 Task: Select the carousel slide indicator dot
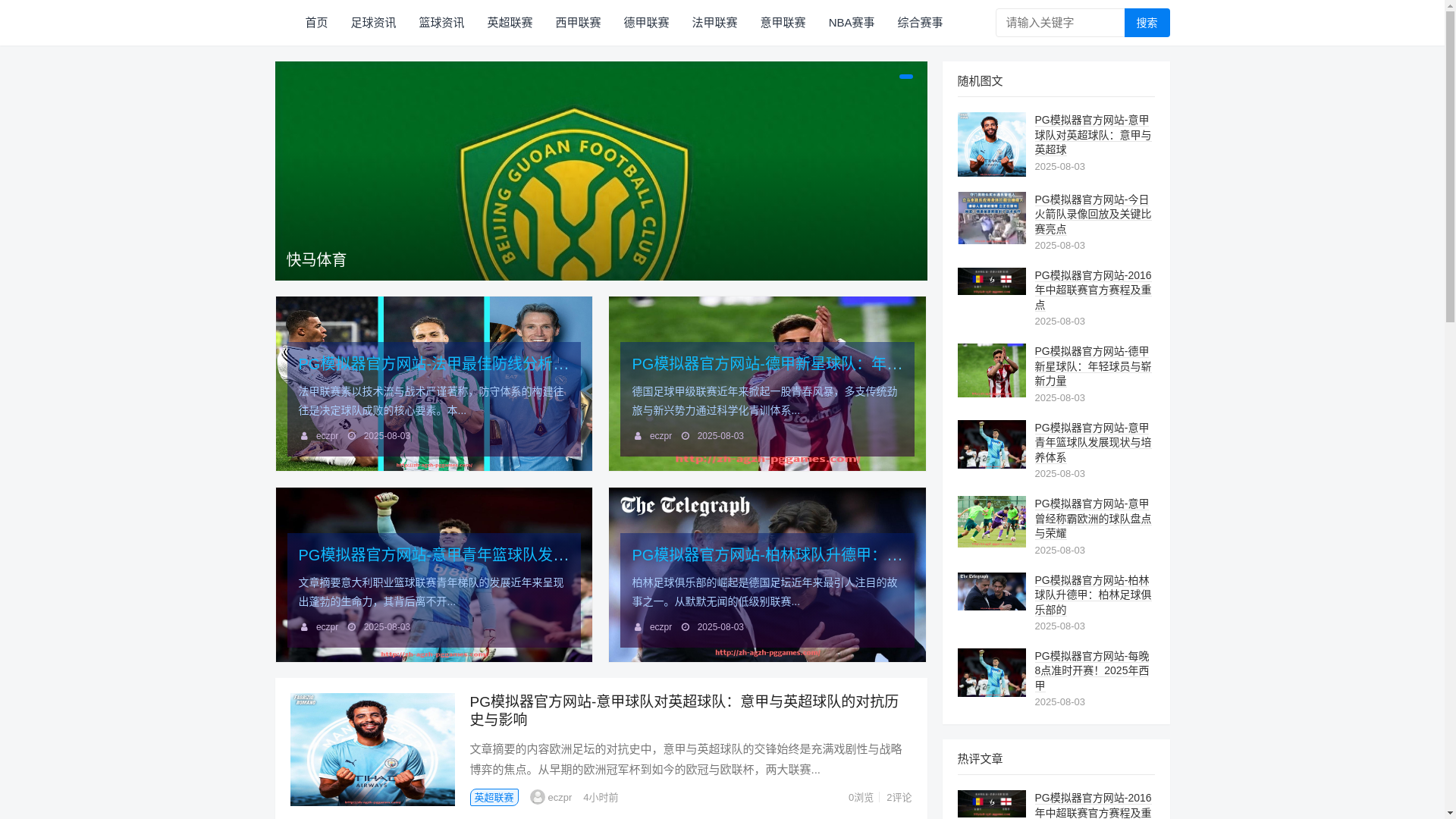click(x=905, y=77)
